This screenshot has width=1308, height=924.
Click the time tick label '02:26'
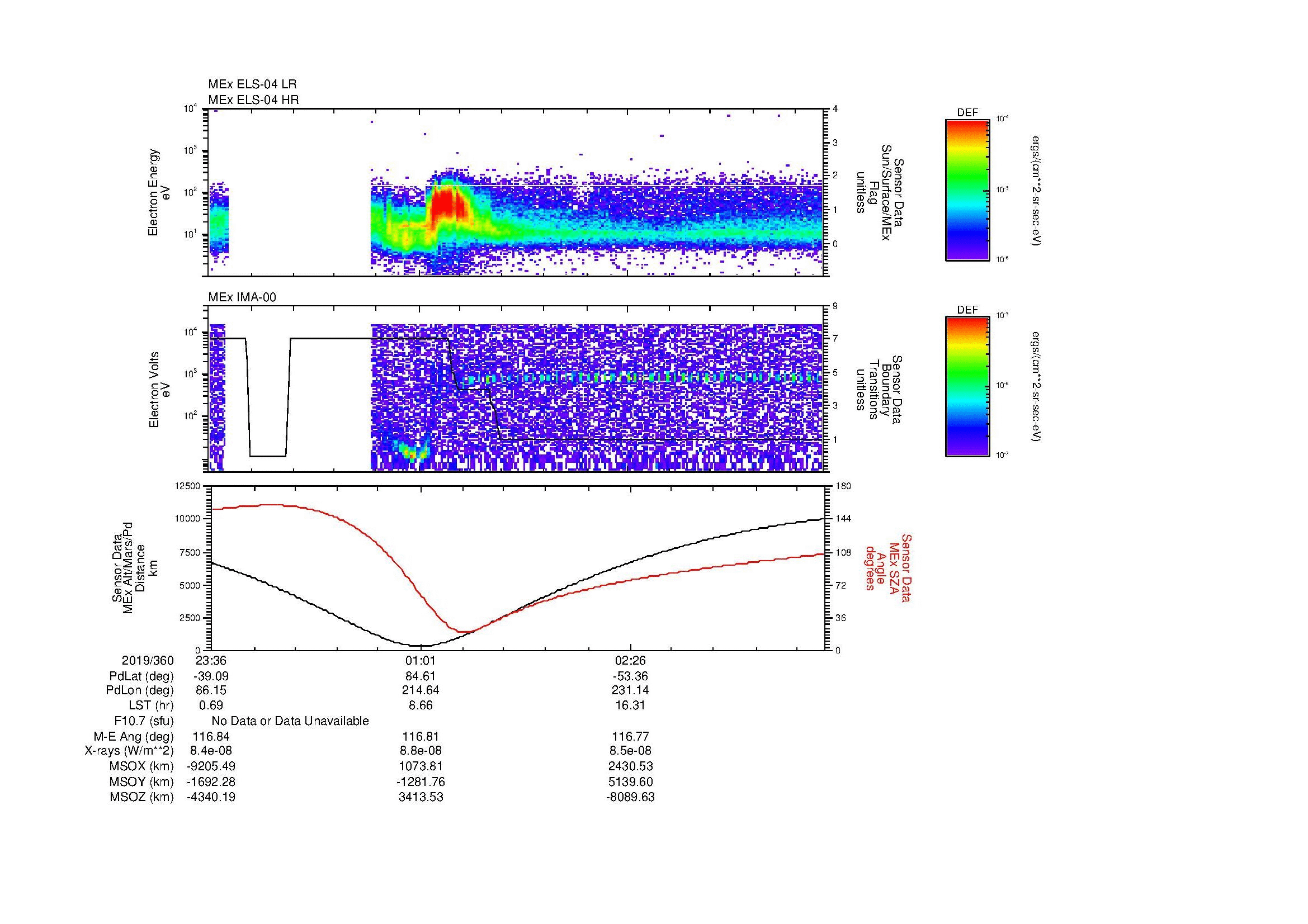pos(630,660)
